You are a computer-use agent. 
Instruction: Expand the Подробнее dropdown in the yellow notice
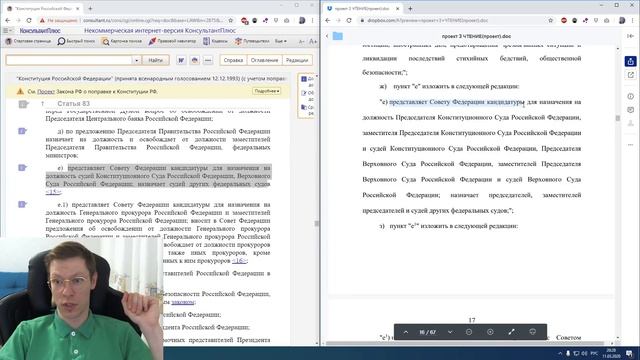(267, 91)
